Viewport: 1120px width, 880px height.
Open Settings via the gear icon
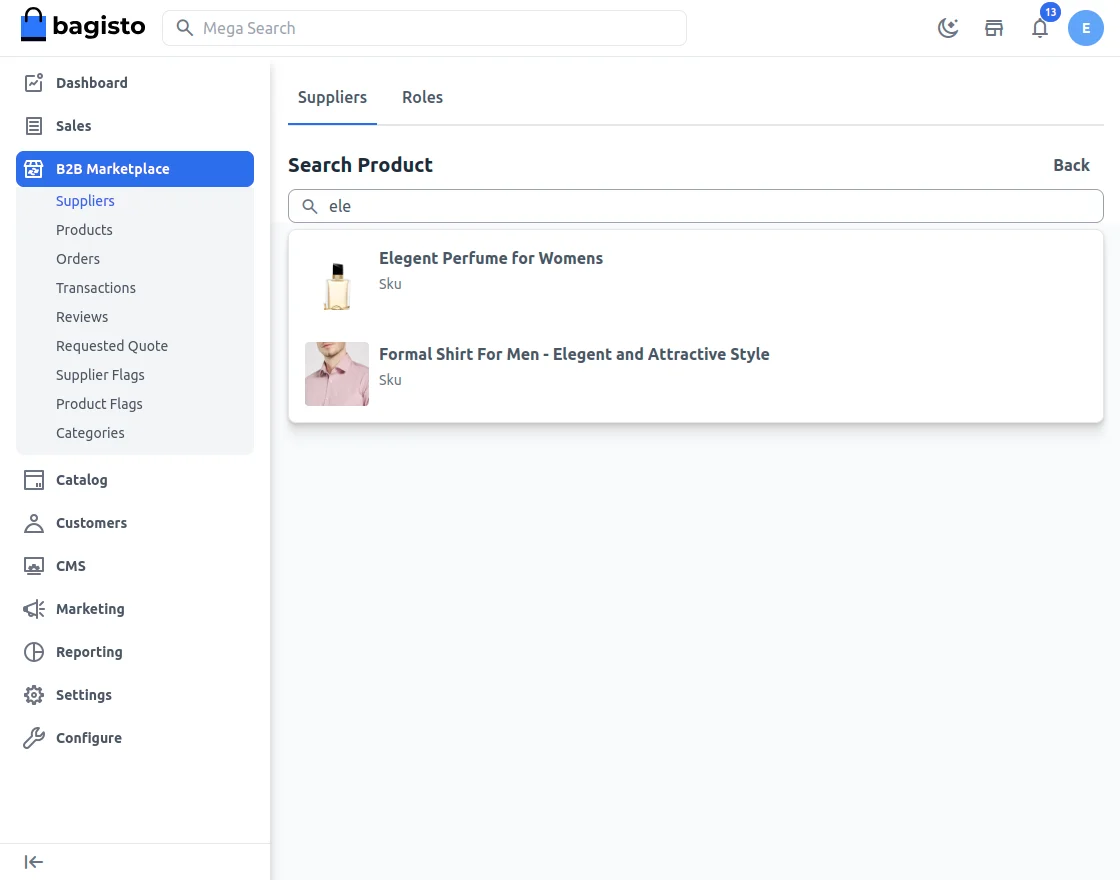tap(32, 695)
